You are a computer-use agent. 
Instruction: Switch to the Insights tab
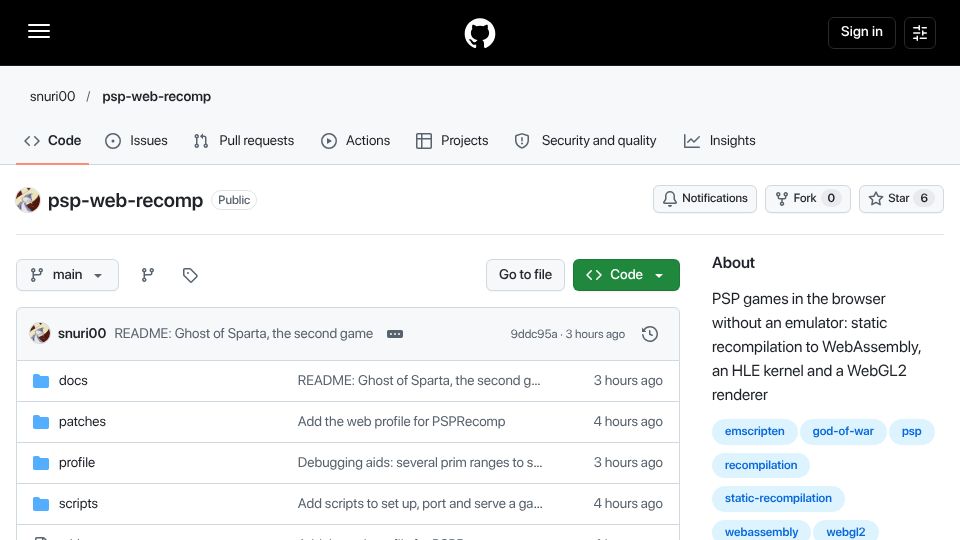[x=719, y=141]
